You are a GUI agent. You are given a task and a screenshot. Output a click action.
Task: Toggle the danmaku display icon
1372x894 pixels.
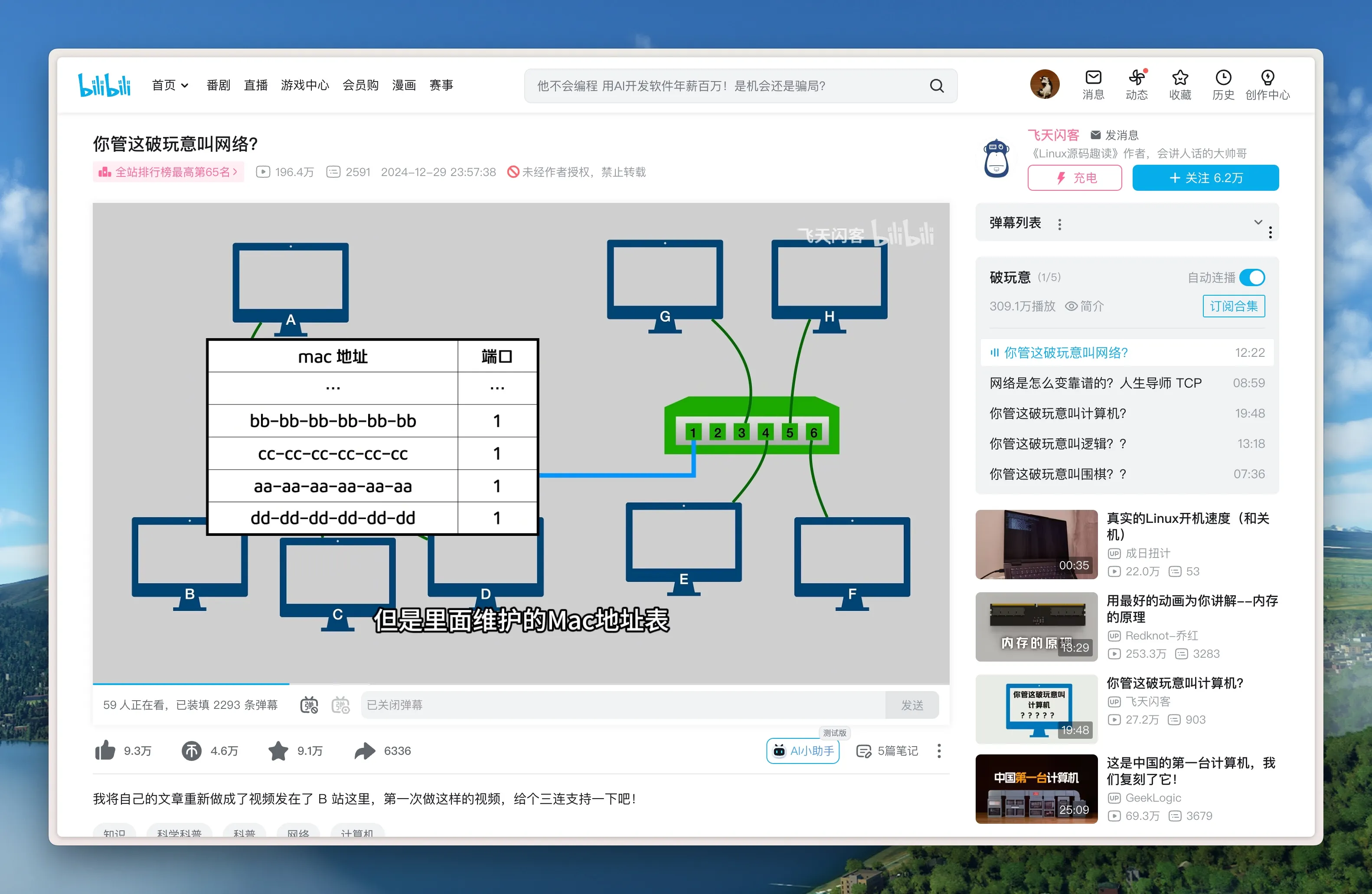[x=309, y=705]
